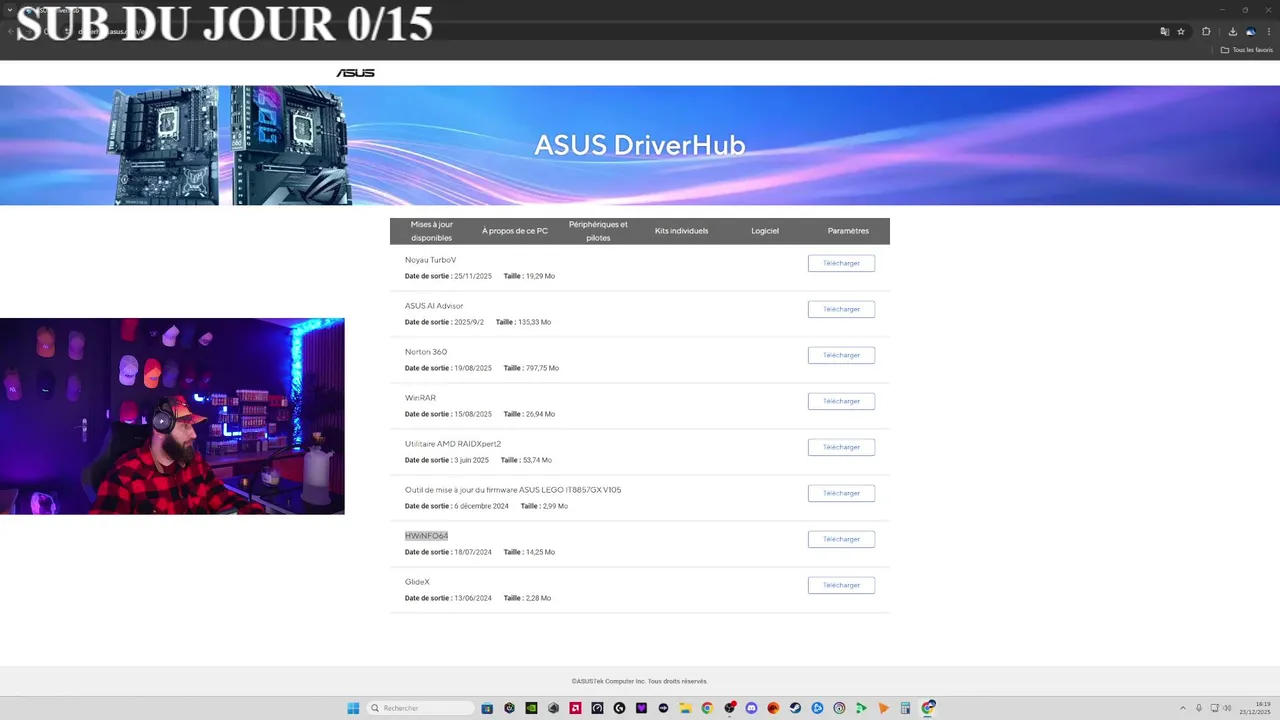Open the Windows Start menu
The height and width of the screenshot is (720, 1280).
click(353, 708)
